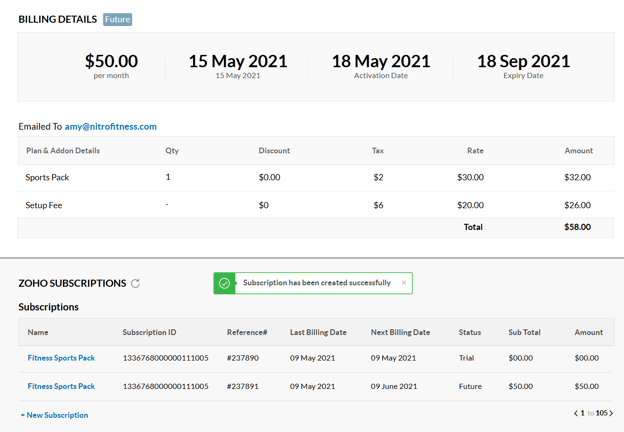Dismiss the subscription created success notification
The width and height of the screenshot is (624, 432).
[404, 283]
